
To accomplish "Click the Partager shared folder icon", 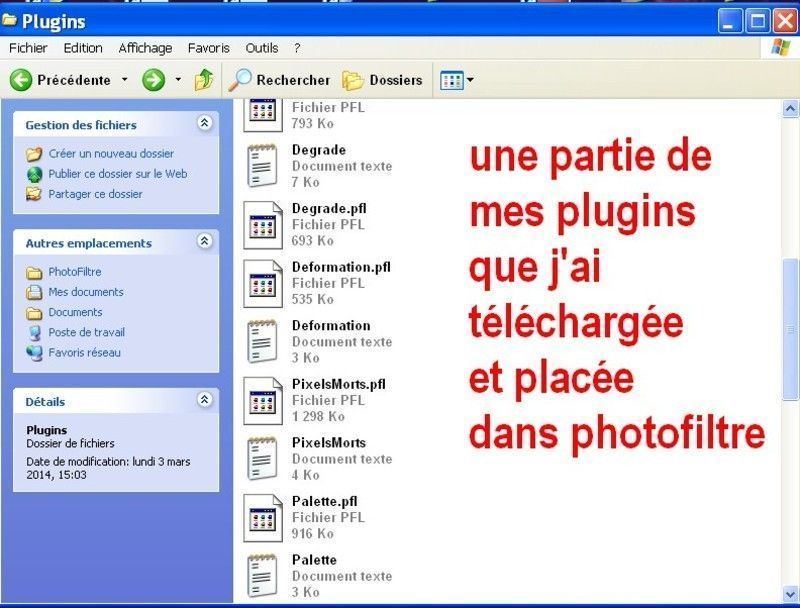I will click(x=34, y=194).
